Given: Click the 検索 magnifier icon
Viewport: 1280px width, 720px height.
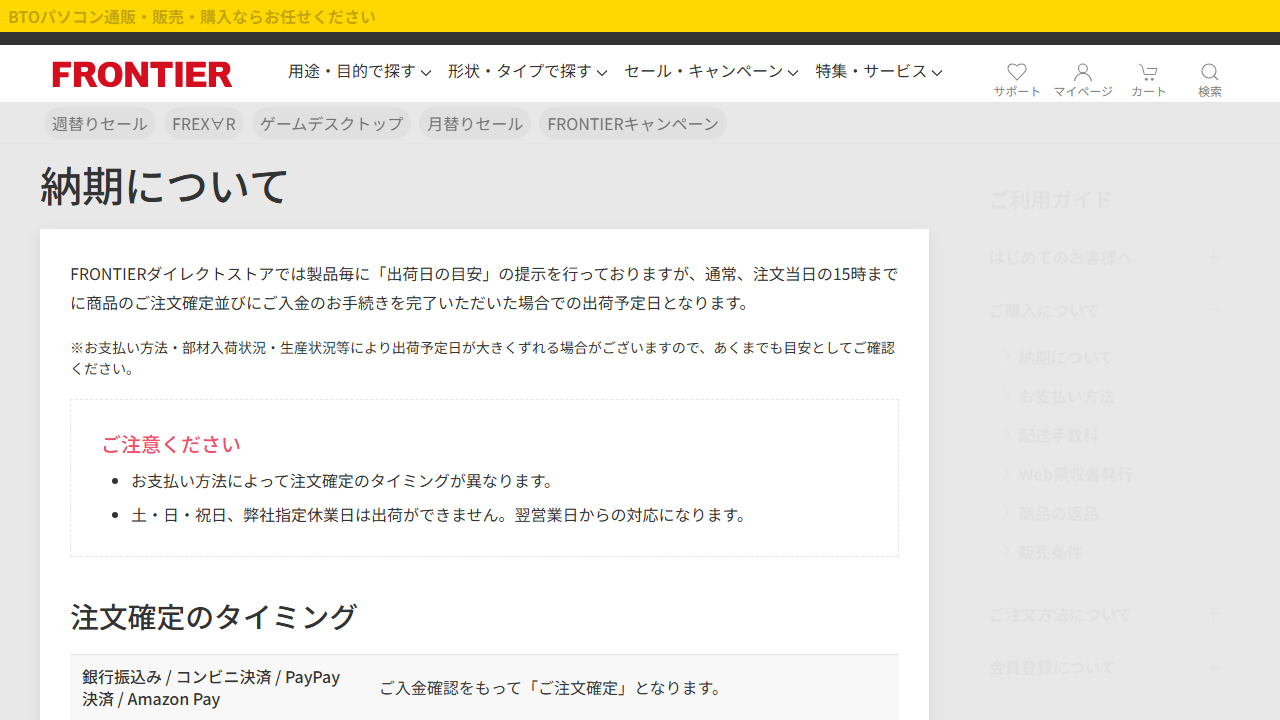Looking at the screenshot, I should click(x=1210, y=79).
